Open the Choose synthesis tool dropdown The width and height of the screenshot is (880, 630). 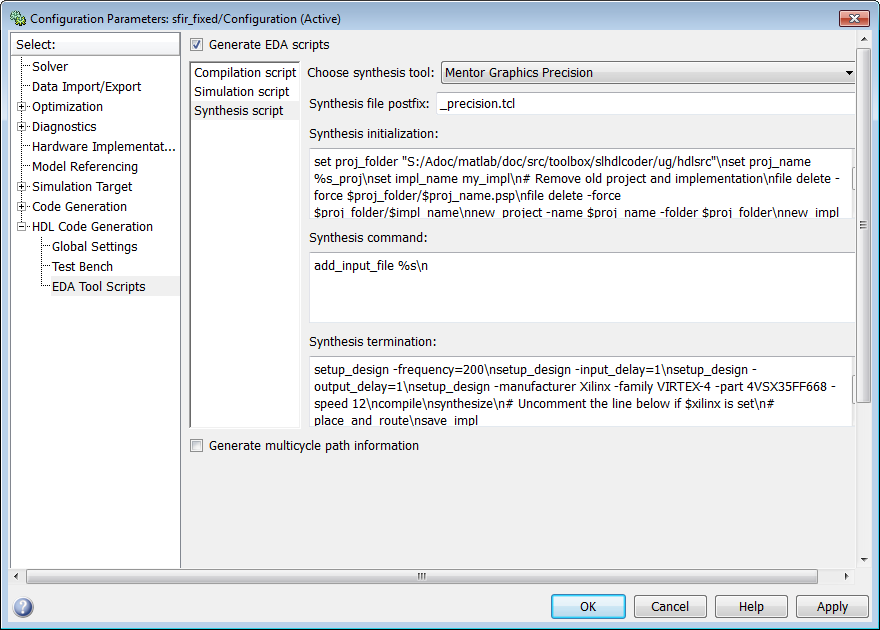coord(648,73)
